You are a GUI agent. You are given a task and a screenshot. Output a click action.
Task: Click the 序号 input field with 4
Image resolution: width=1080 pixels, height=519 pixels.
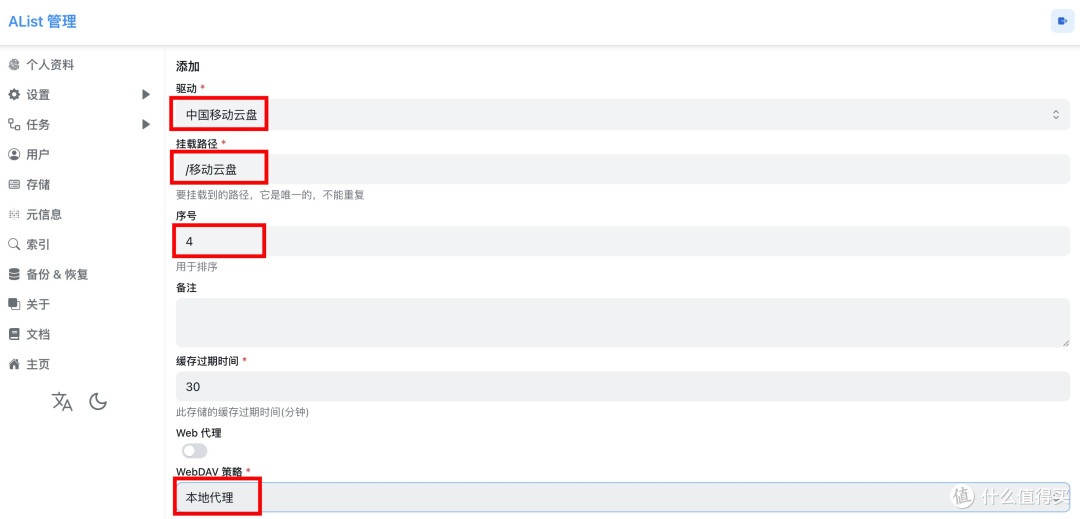pos(623,241)
